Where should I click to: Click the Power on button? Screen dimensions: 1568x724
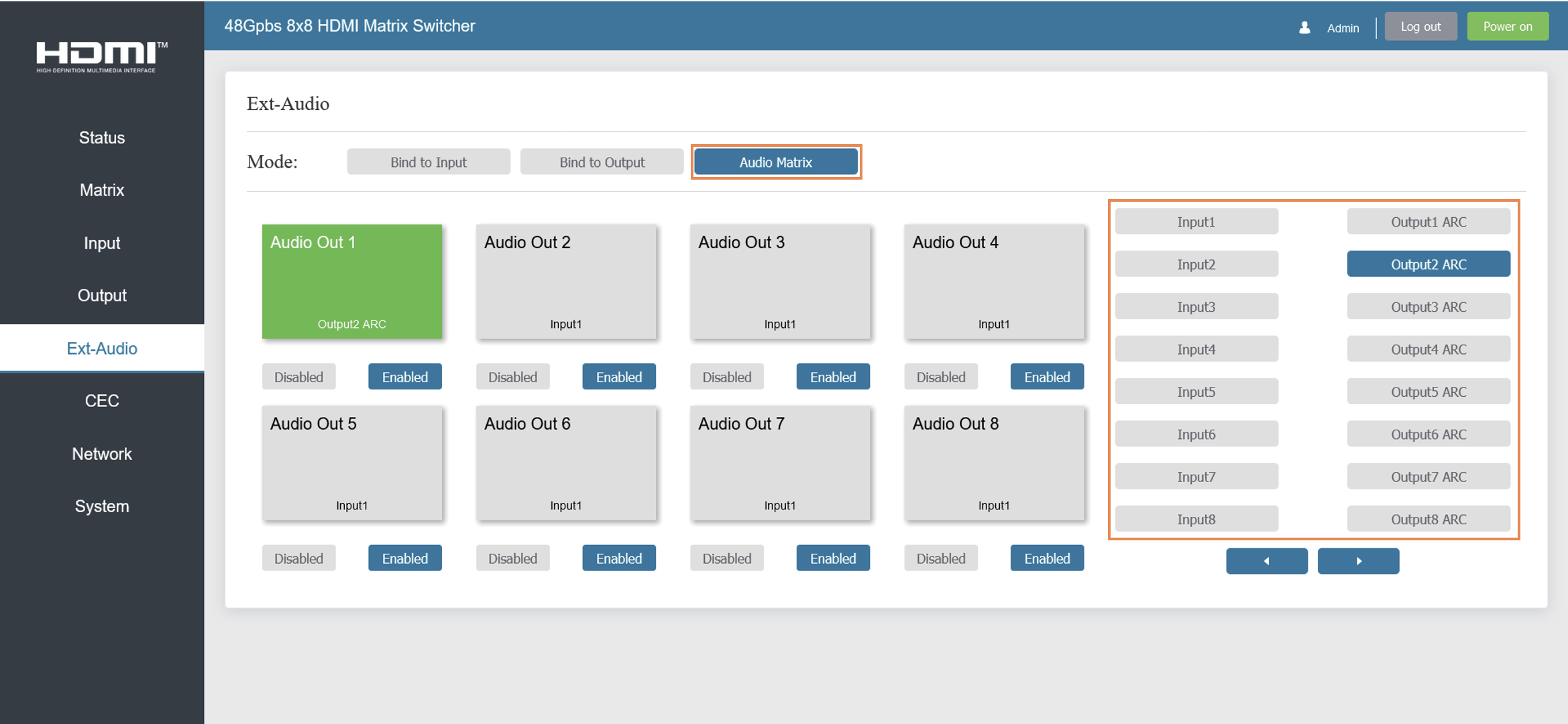[1508, 27]
